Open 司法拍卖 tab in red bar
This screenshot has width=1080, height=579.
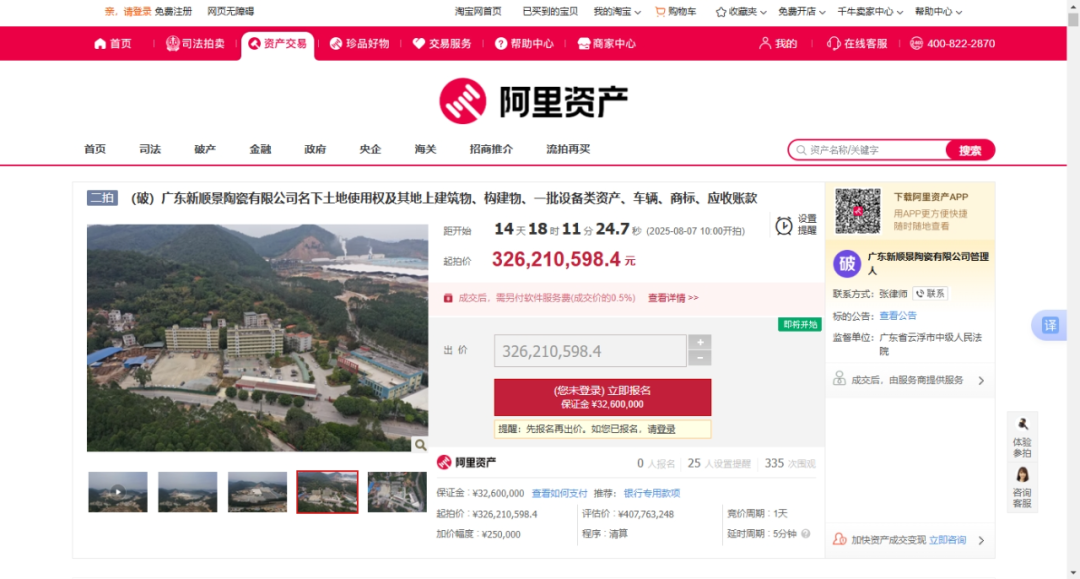(196, 43)
